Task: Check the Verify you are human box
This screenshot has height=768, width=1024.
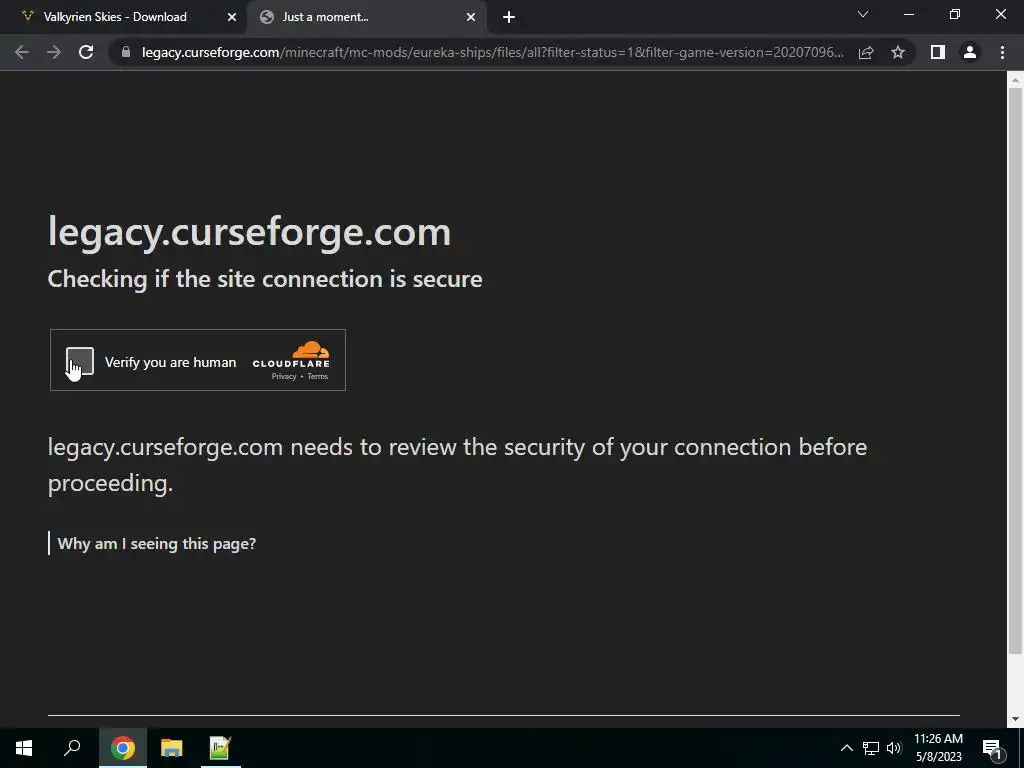Action: 80,361
